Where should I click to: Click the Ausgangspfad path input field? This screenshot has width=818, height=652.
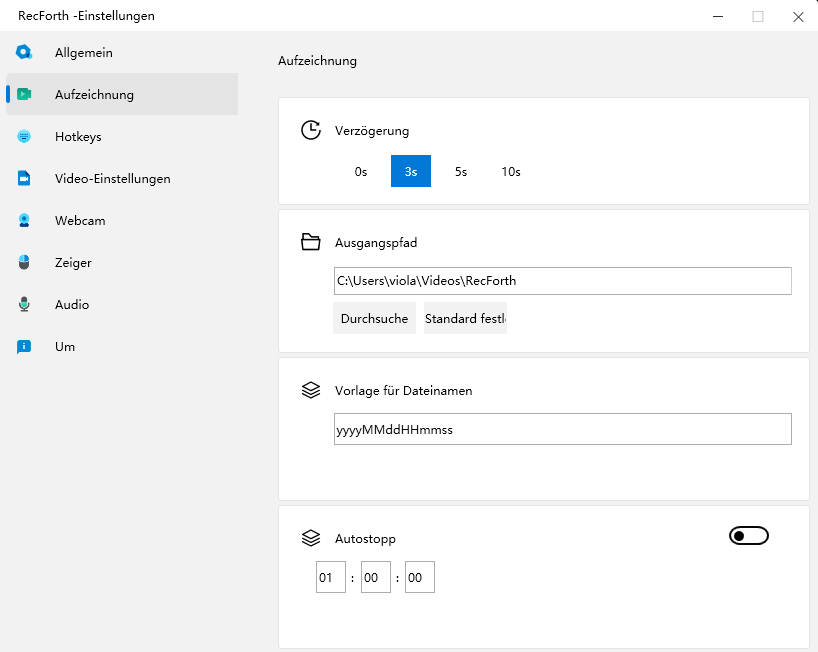pyautogui.click(x=563, y=281)
